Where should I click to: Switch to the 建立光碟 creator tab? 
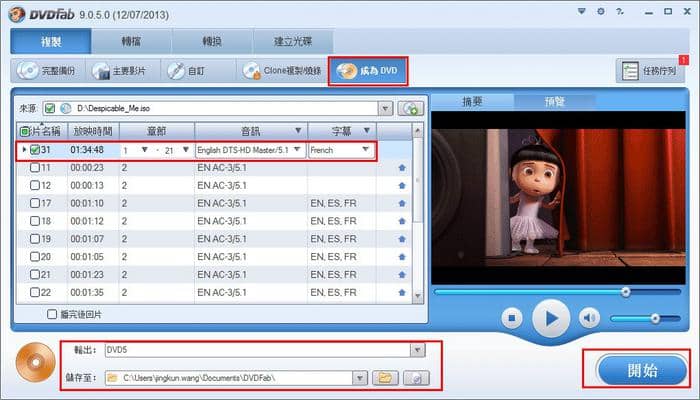pos(293,42)
